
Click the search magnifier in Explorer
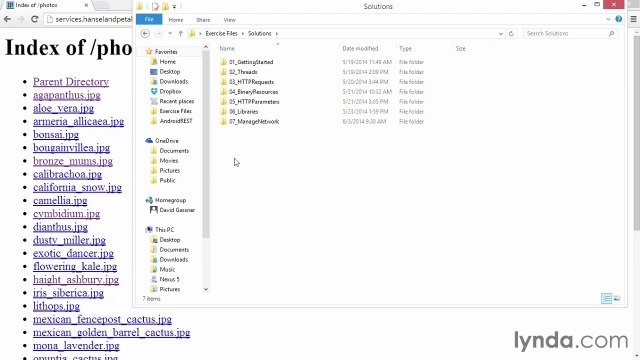[x=611, y=33]
